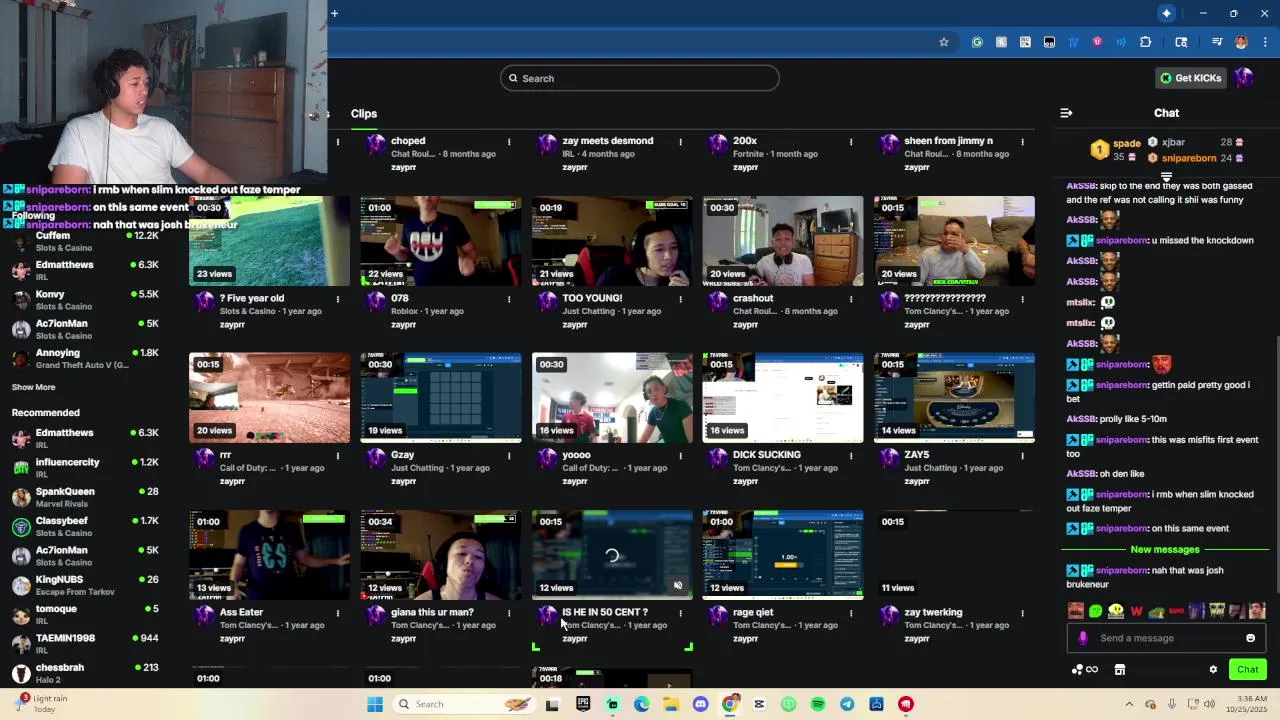1280x720 pixels.
Task: Open the QR code extension icon
Action: click(x=1025, y=42)
